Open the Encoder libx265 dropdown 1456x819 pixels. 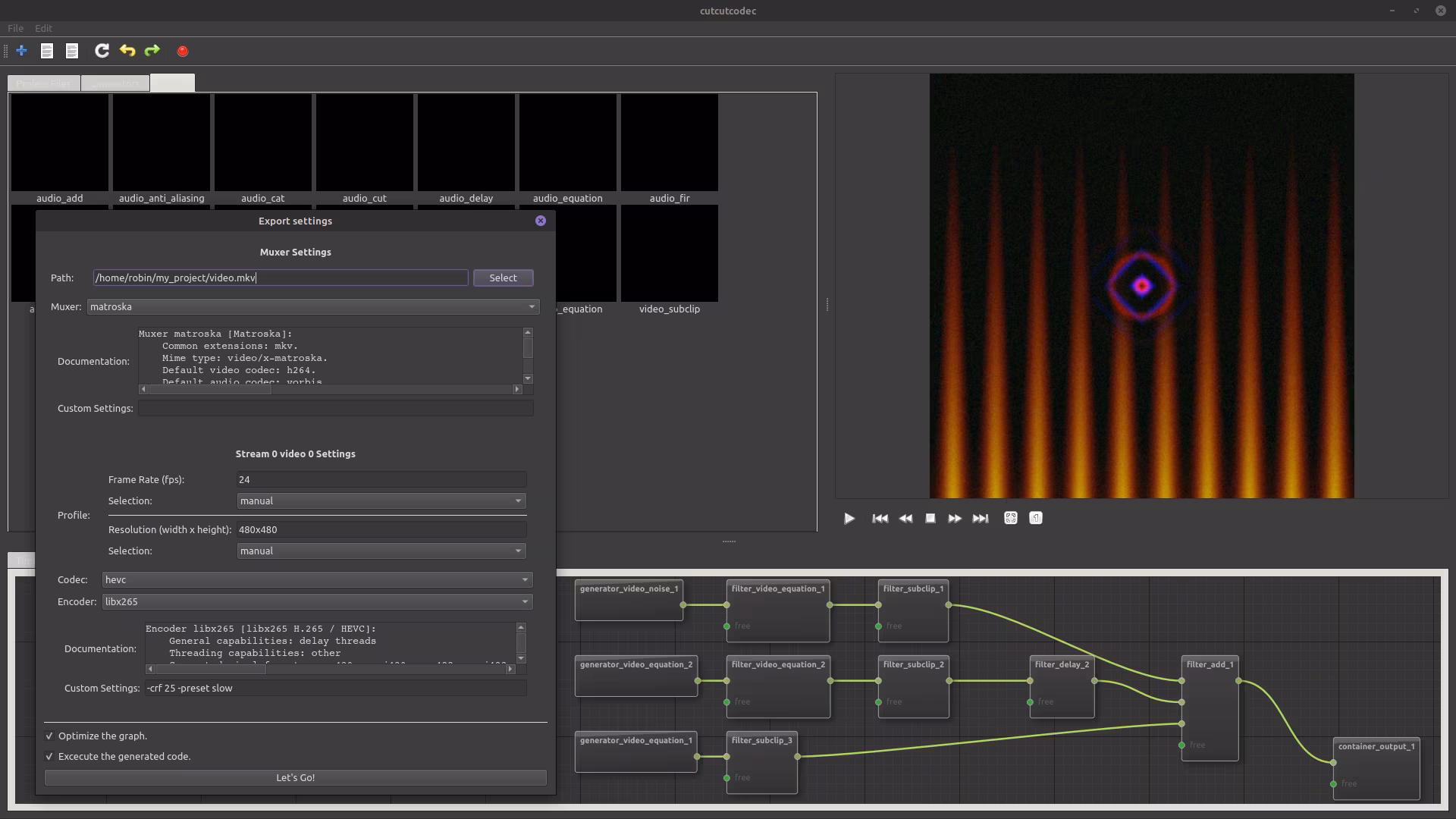click(317, 602)
